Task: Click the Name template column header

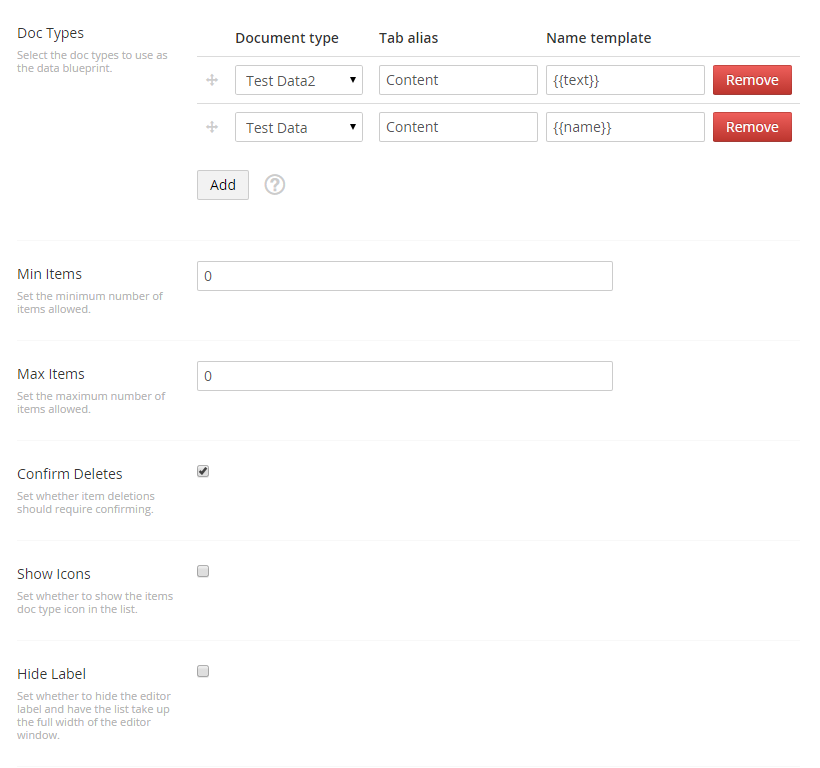Action: pyautogui.click(x=598, y=38)
